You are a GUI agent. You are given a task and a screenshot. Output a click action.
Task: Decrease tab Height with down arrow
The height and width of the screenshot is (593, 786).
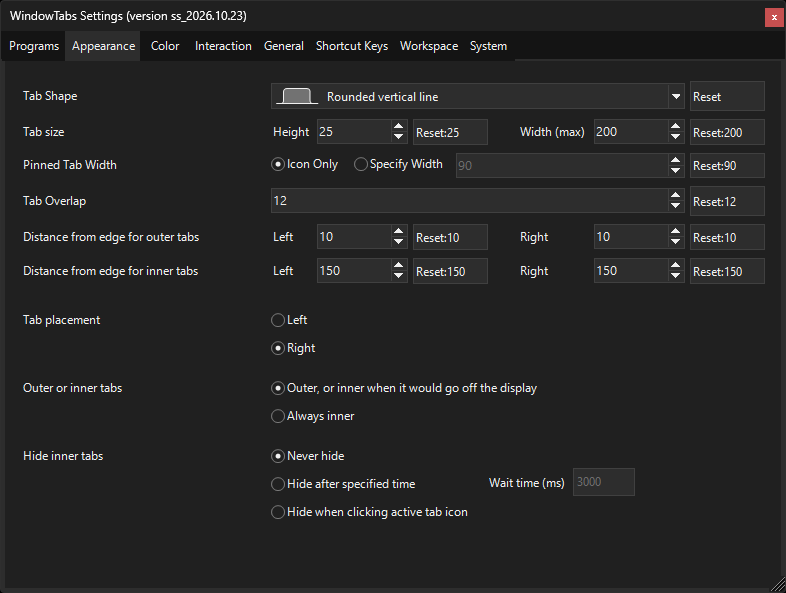(x=399, y=137)
